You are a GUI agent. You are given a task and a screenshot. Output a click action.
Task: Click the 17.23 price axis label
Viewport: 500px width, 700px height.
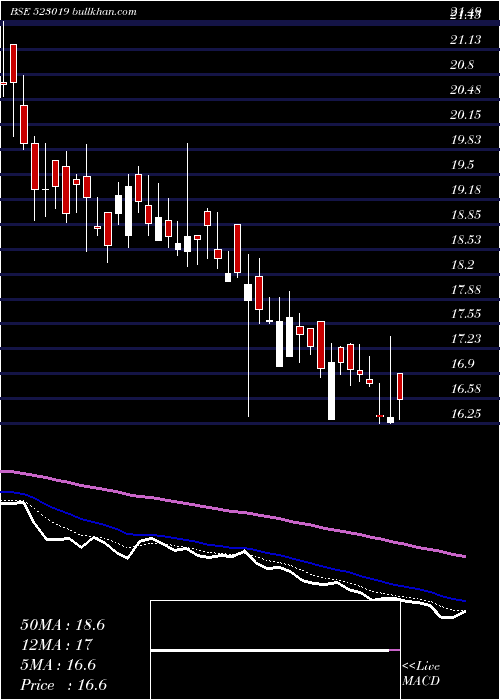[466, 339]
